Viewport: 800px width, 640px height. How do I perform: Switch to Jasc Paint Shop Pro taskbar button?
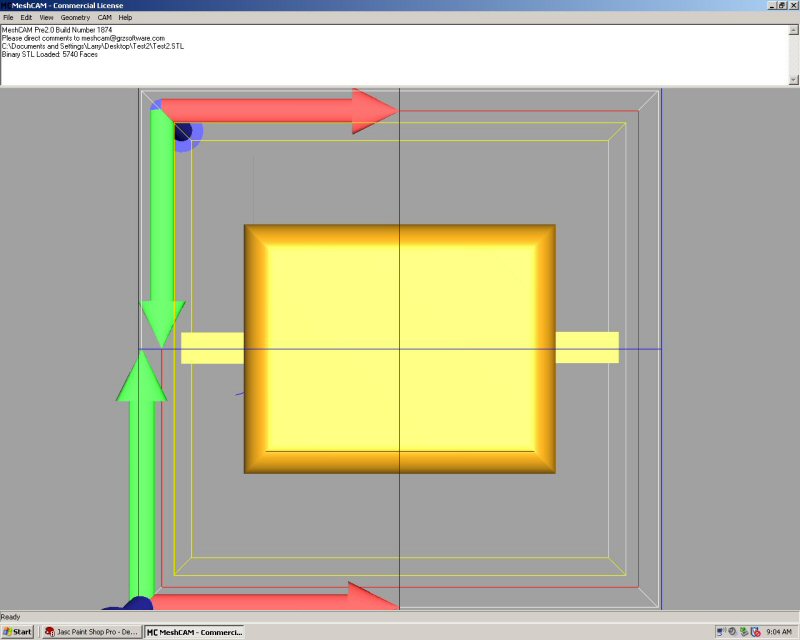pos(91,632)
